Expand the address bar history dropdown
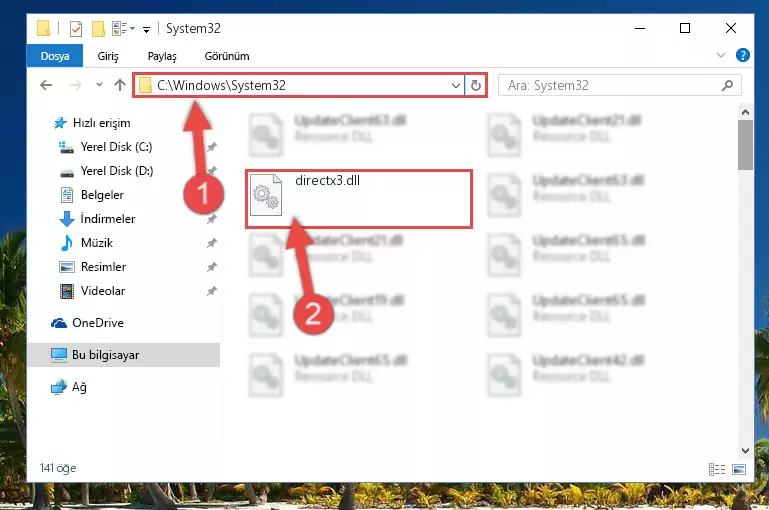This screenshot has width=769, height=510. coord(456,86)
